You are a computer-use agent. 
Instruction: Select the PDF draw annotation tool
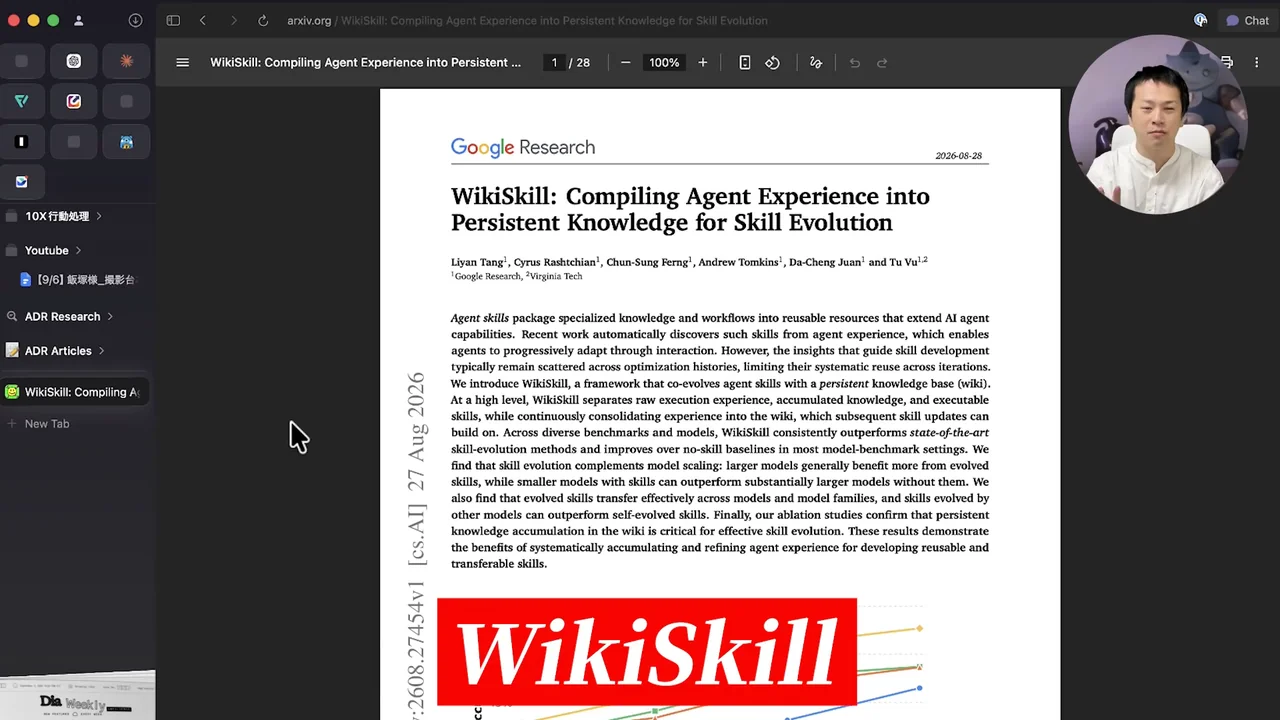coord(816,62)
